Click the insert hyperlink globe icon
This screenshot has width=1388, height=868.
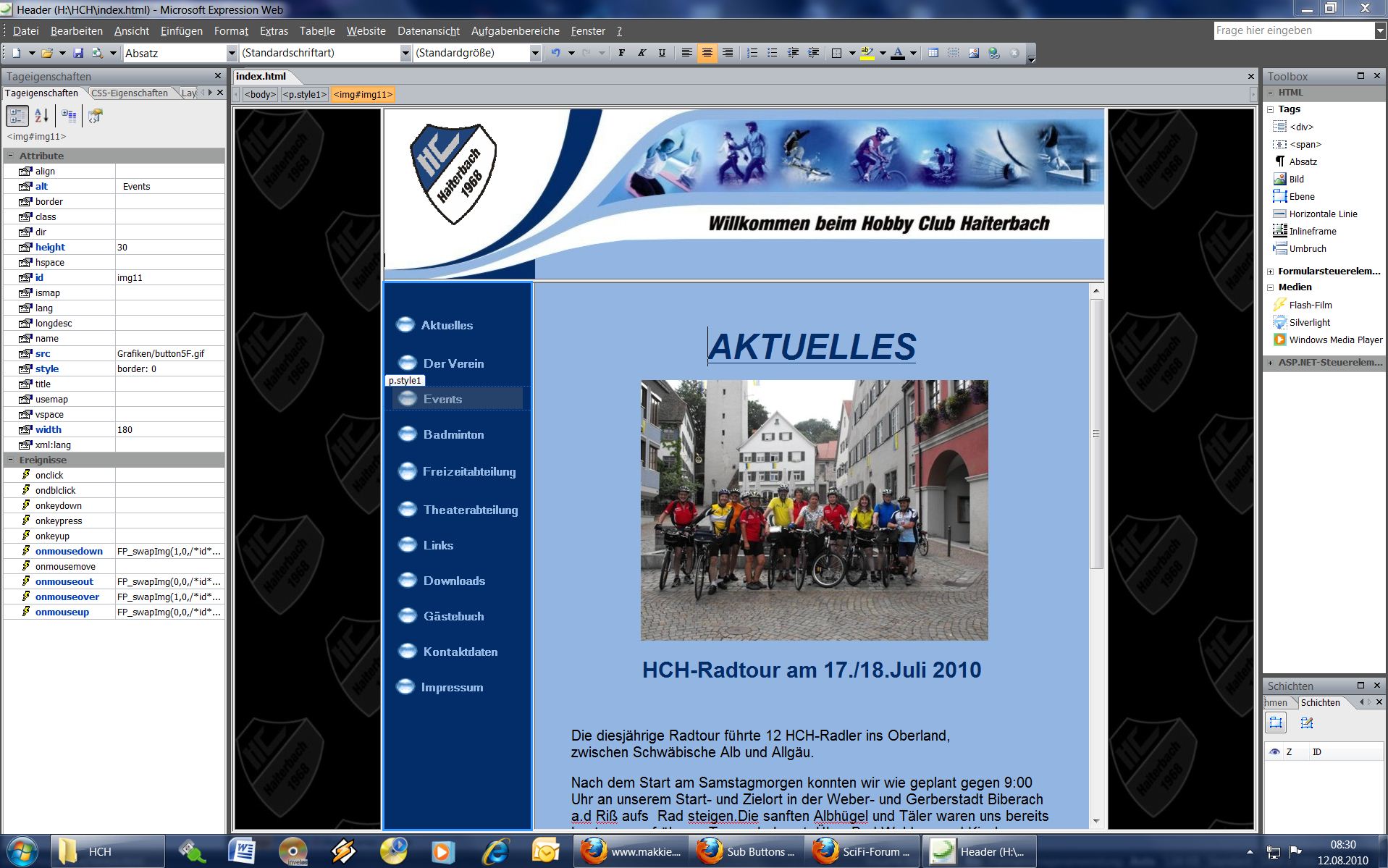coord(994,53)
